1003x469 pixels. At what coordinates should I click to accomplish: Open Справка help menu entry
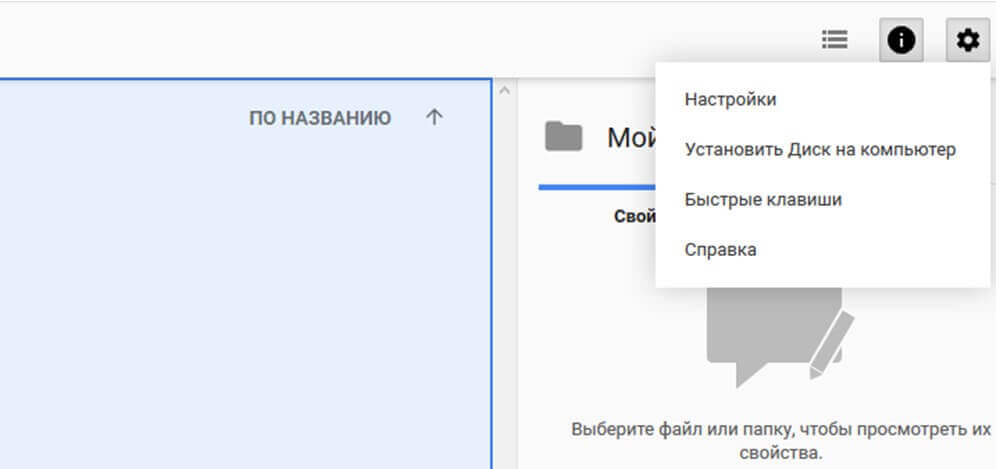point(720,249)
